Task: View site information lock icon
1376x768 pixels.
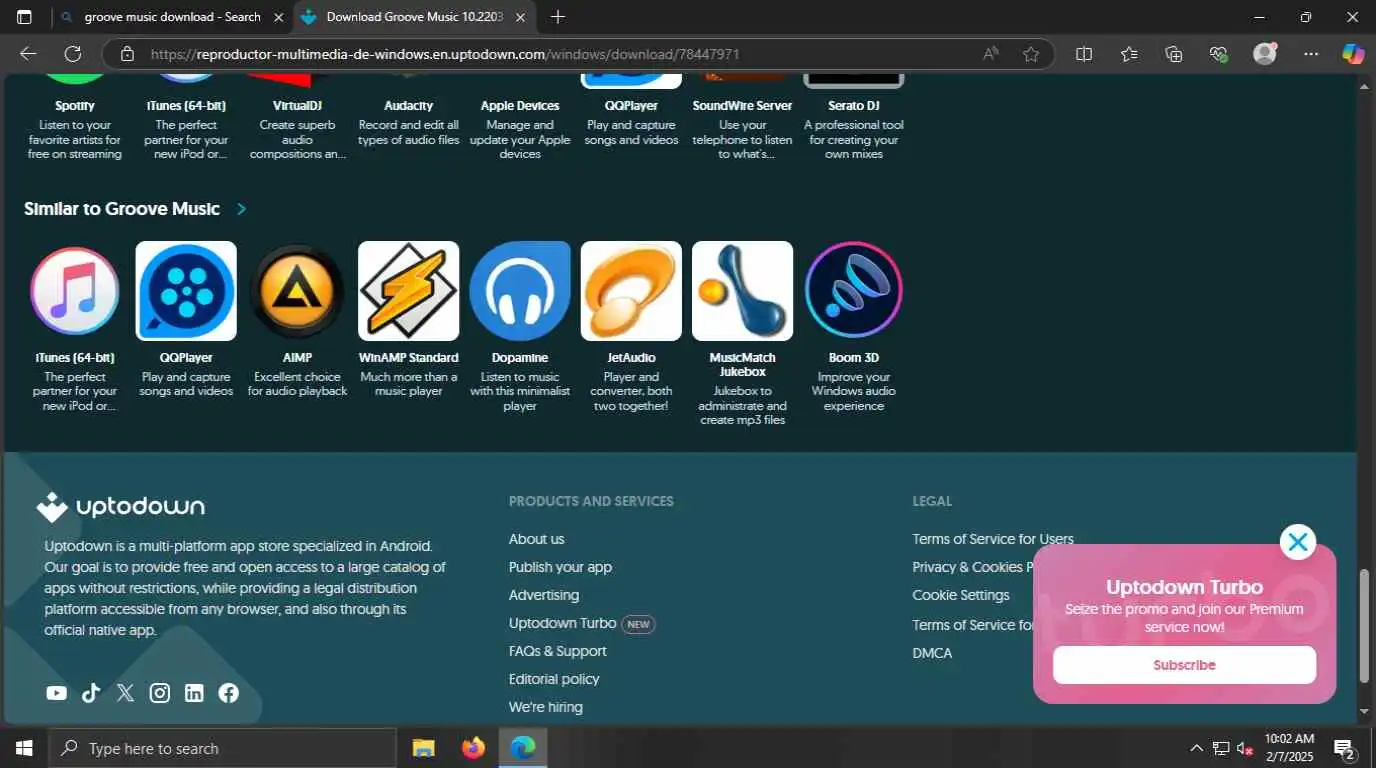Action: coord(127,54)
